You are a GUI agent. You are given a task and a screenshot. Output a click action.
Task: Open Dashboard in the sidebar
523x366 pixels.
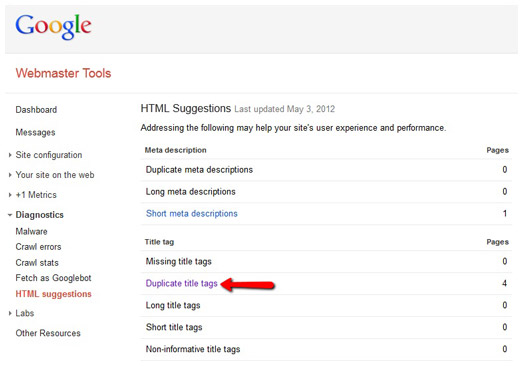point(36,110)
